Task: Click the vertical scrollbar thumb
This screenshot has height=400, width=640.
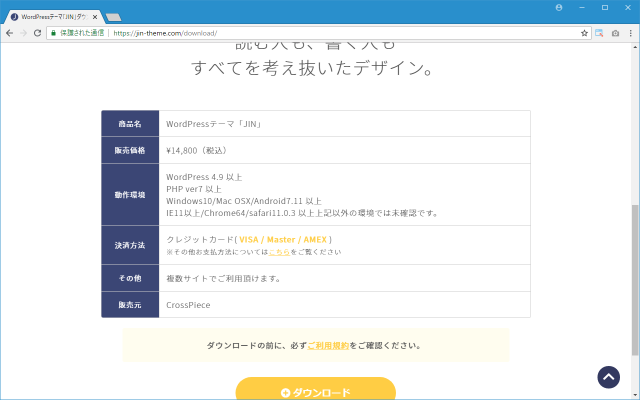Action: 635,280
